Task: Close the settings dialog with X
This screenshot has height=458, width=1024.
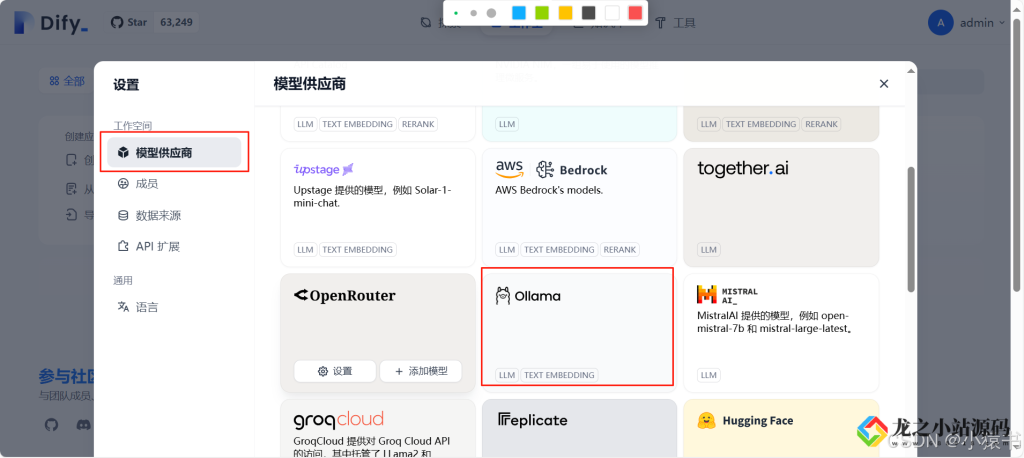Action: [884, 84]
